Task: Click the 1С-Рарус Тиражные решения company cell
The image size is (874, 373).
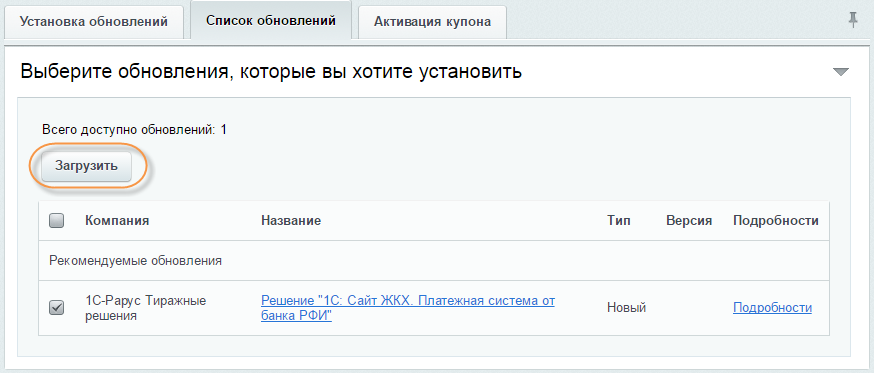Action: click(x=146, y=308)
